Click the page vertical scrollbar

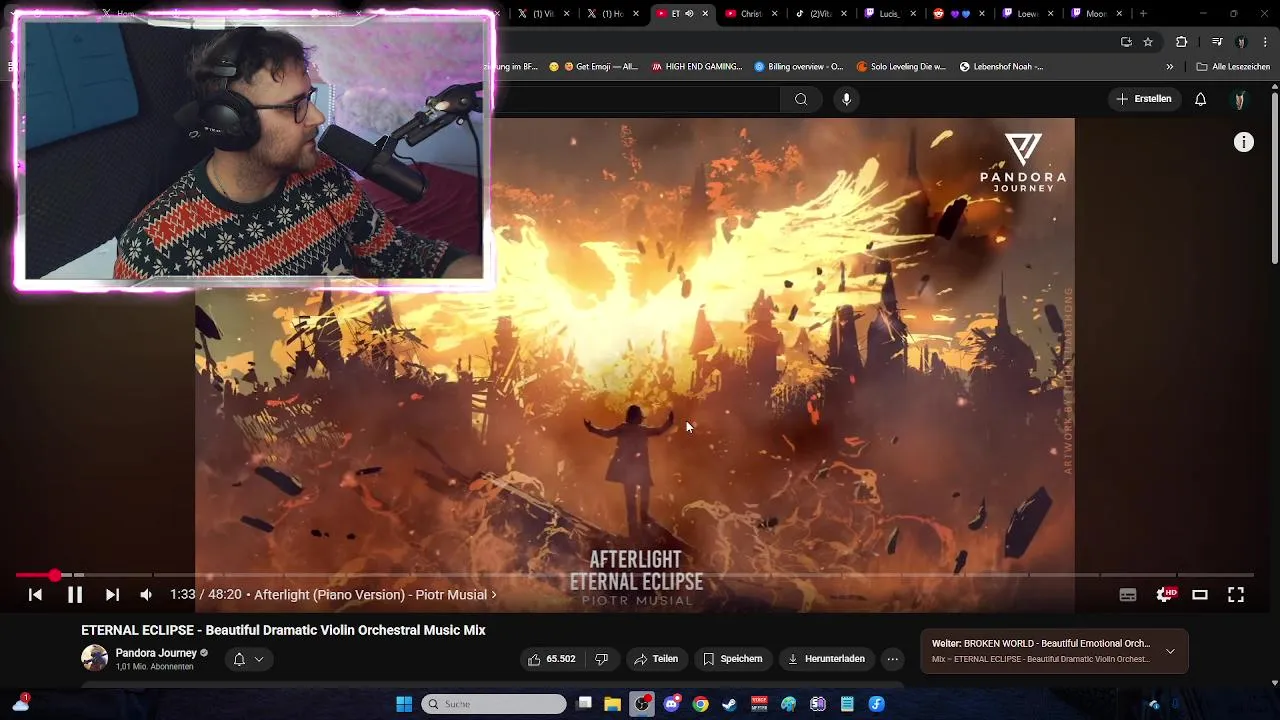click(1274, 178)
